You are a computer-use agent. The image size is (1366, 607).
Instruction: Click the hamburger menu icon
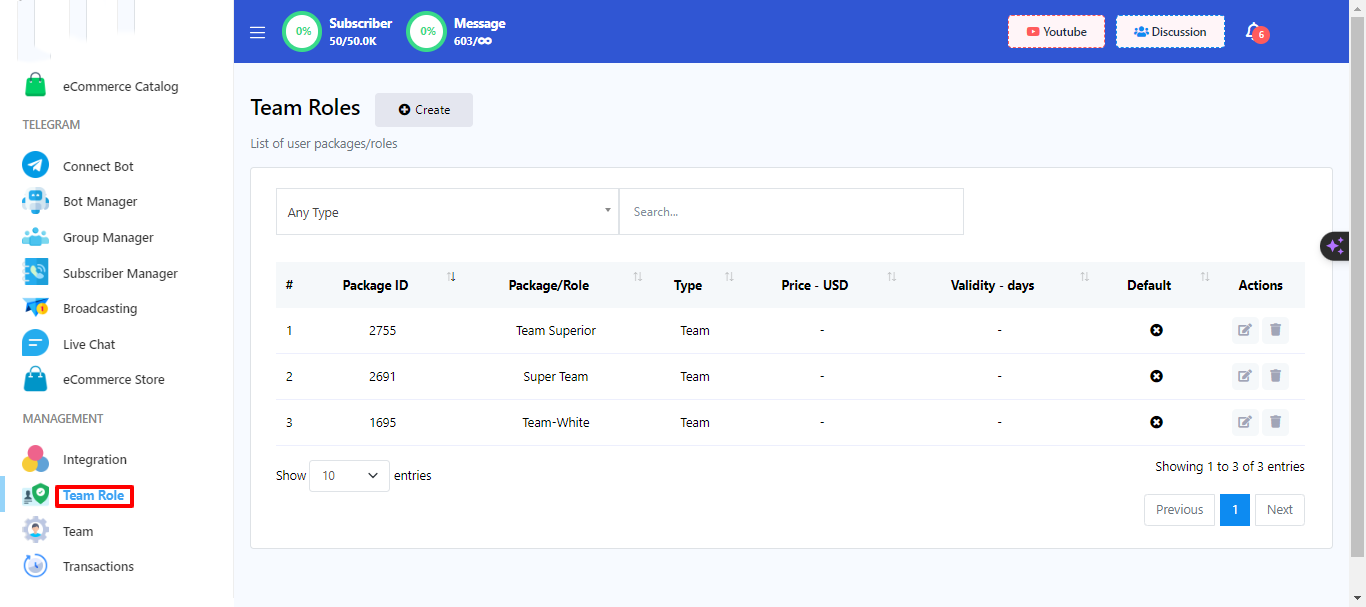[258, 32]
